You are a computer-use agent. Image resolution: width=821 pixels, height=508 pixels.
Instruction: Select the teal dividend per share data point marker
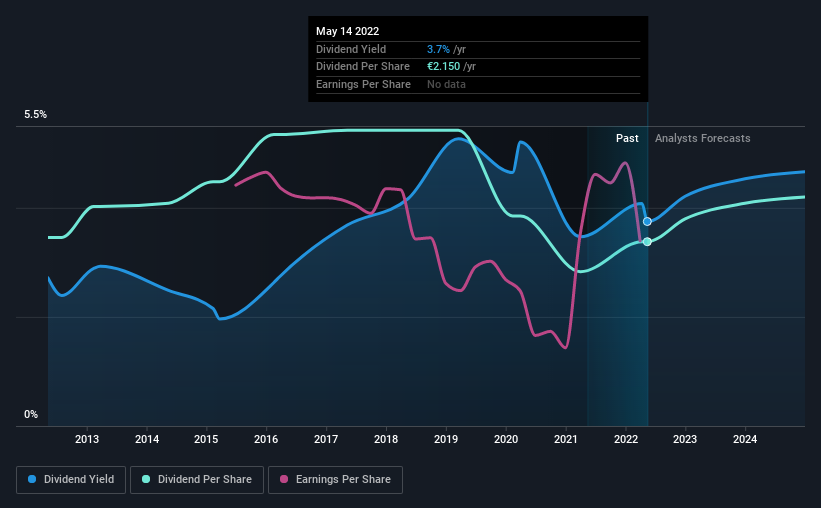(x=647, y=241)
